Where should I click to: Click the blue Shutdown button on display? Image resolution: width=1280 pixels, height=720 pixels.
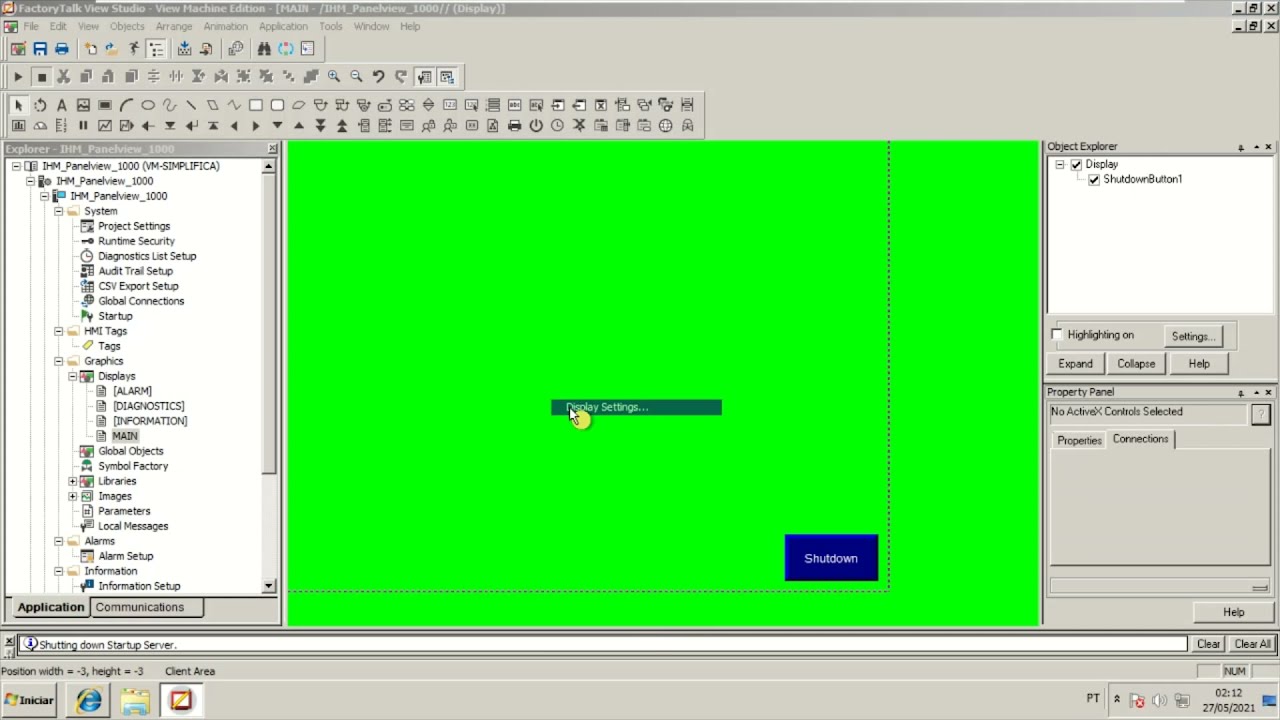coord(831,558)
